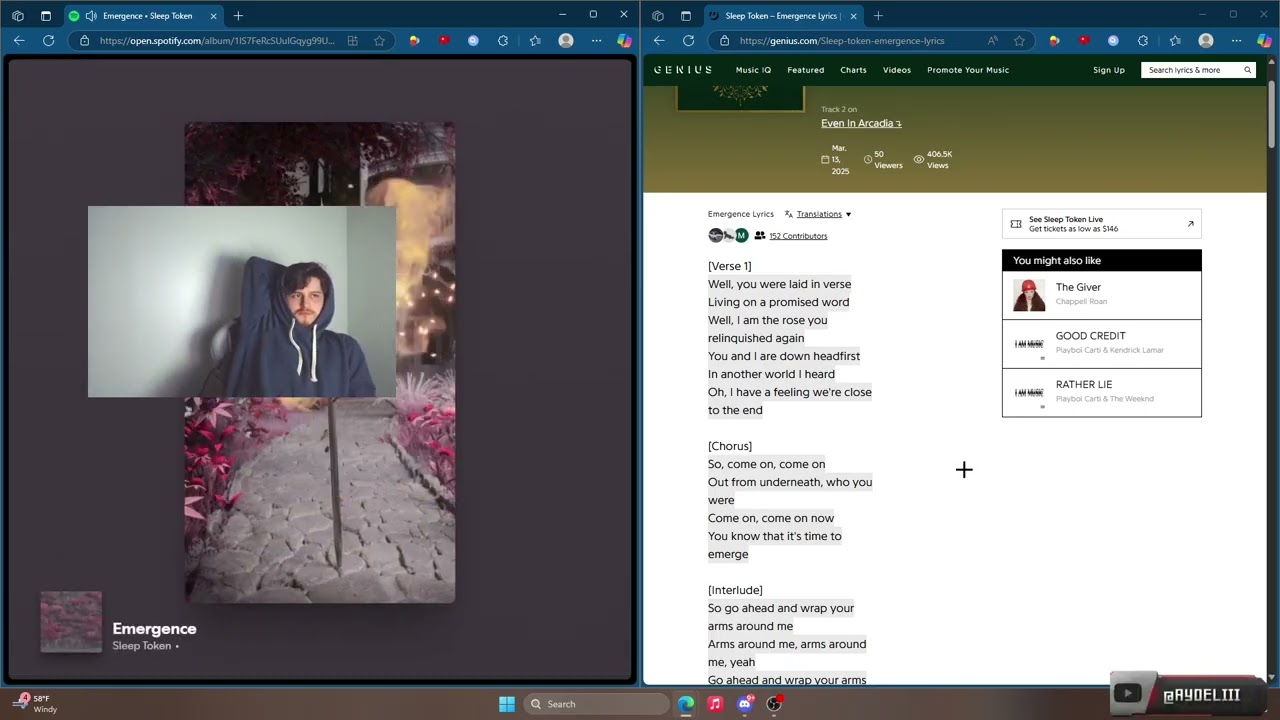This screenshot has width=1280, height=720.
Task: Select the Sleep Token – Emergence Lyrics tab
Action: 783,16
